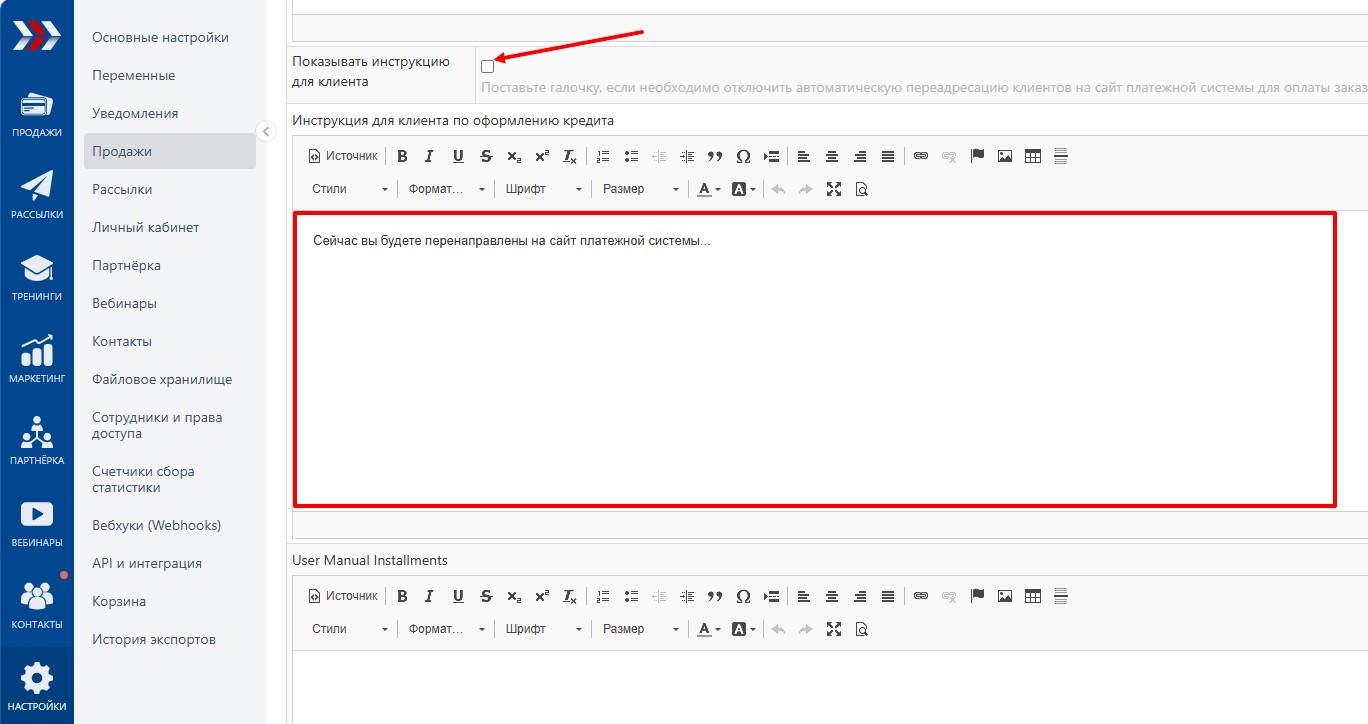Screen dimensions: 1368x724
Task: Center text in the credit instruction editor
Action: [832, 156]
